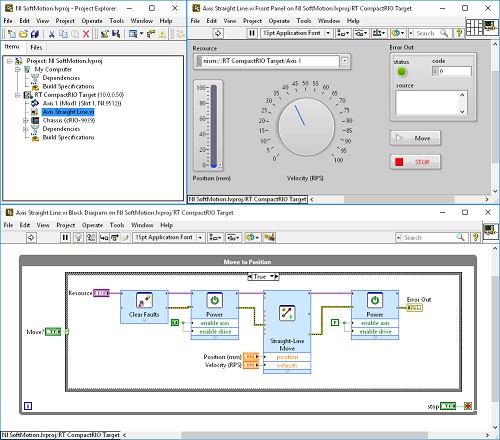Click Position (mm) vertical slider track

point(214,126)
